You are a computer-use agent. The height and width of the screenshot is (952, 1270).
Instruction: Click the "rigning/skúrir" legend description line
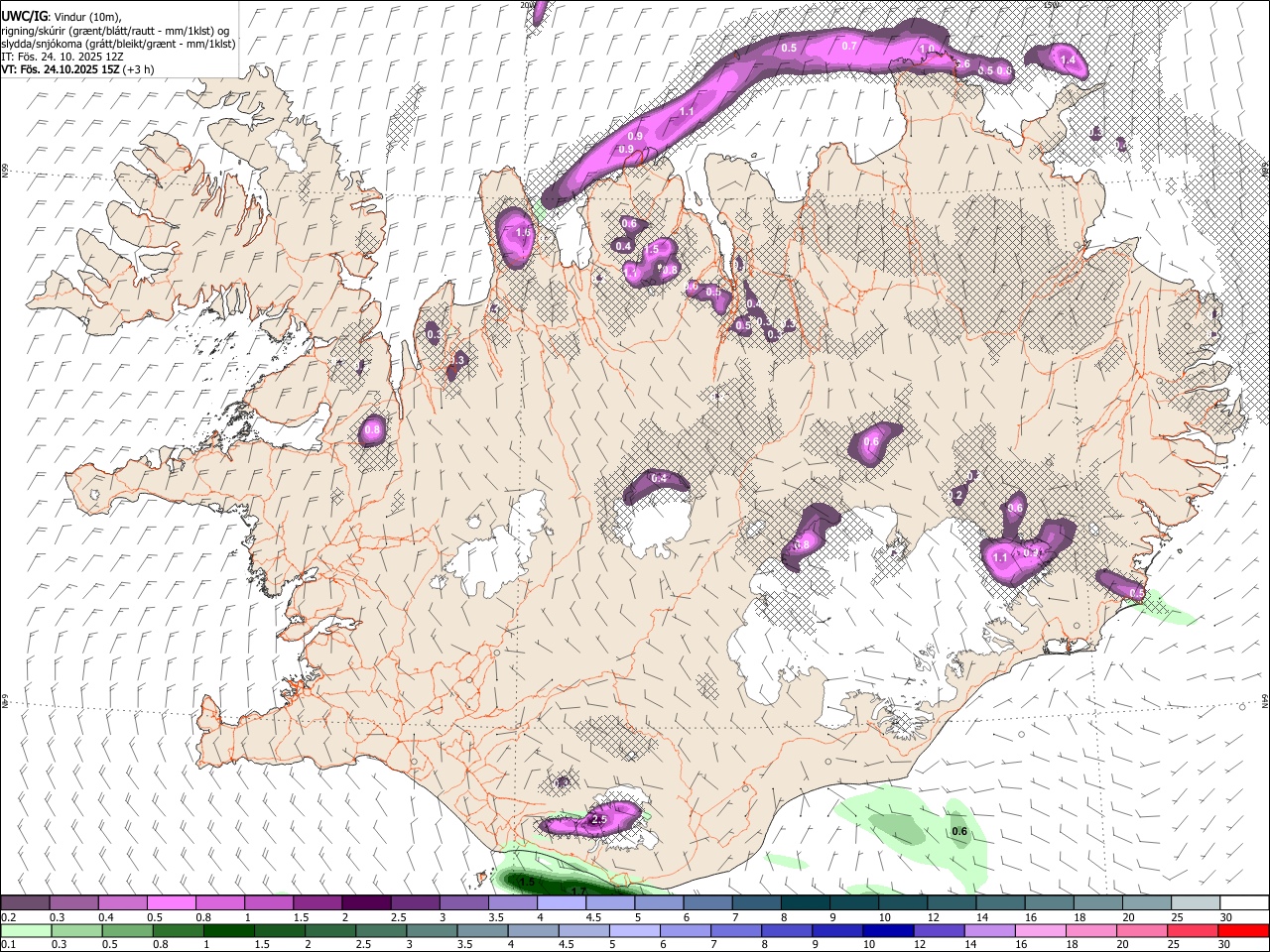click(115, 31)
